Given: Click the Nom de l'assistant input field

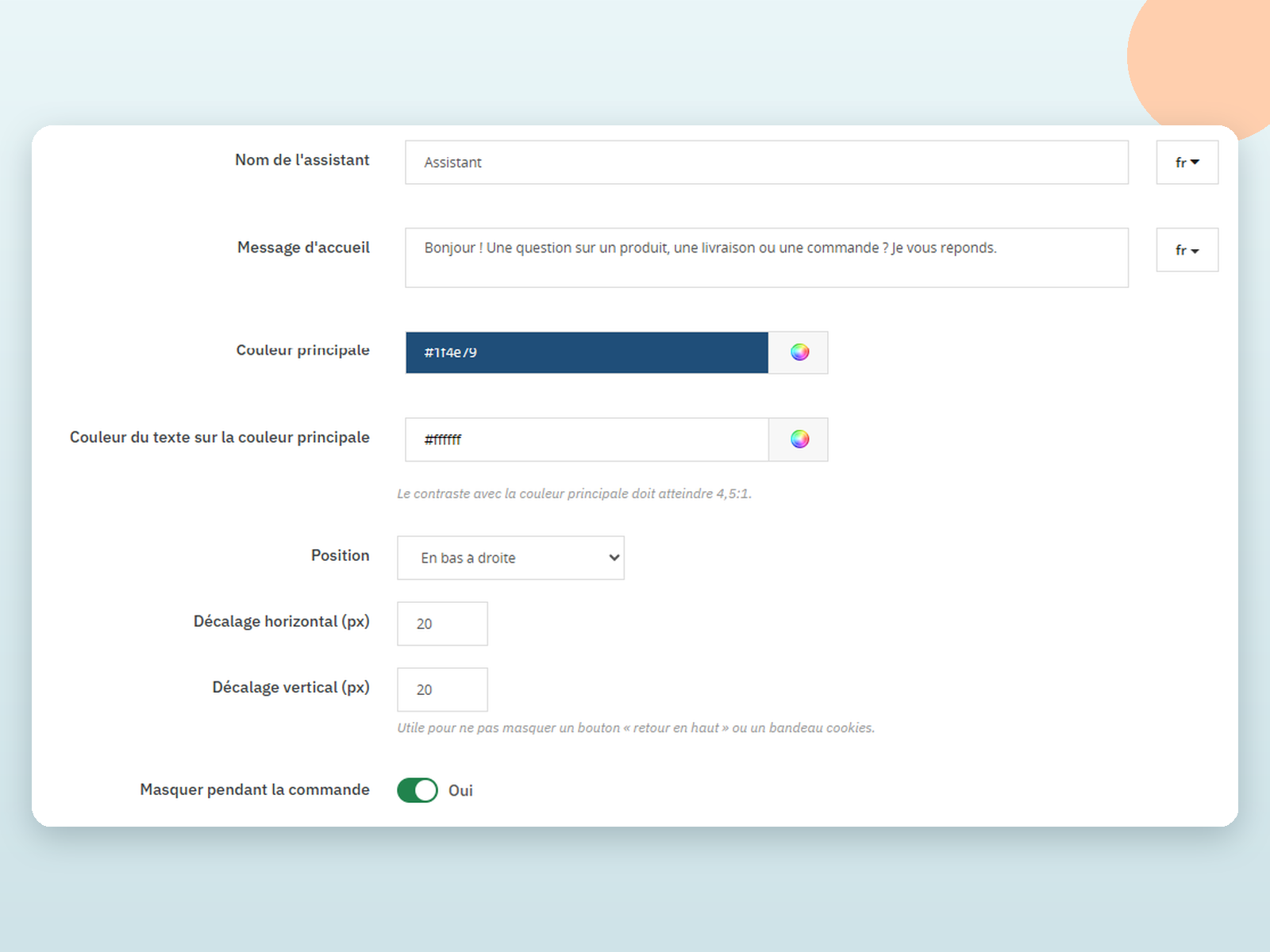Looking at the screenshot, I should pyautogui.click(x=767, y=163).
